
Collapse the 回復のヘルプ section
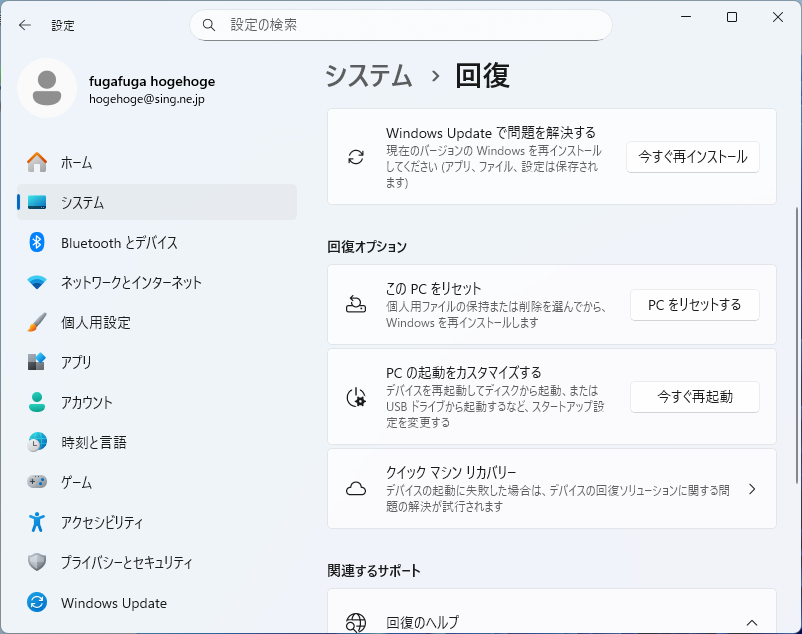coord(752,623)
